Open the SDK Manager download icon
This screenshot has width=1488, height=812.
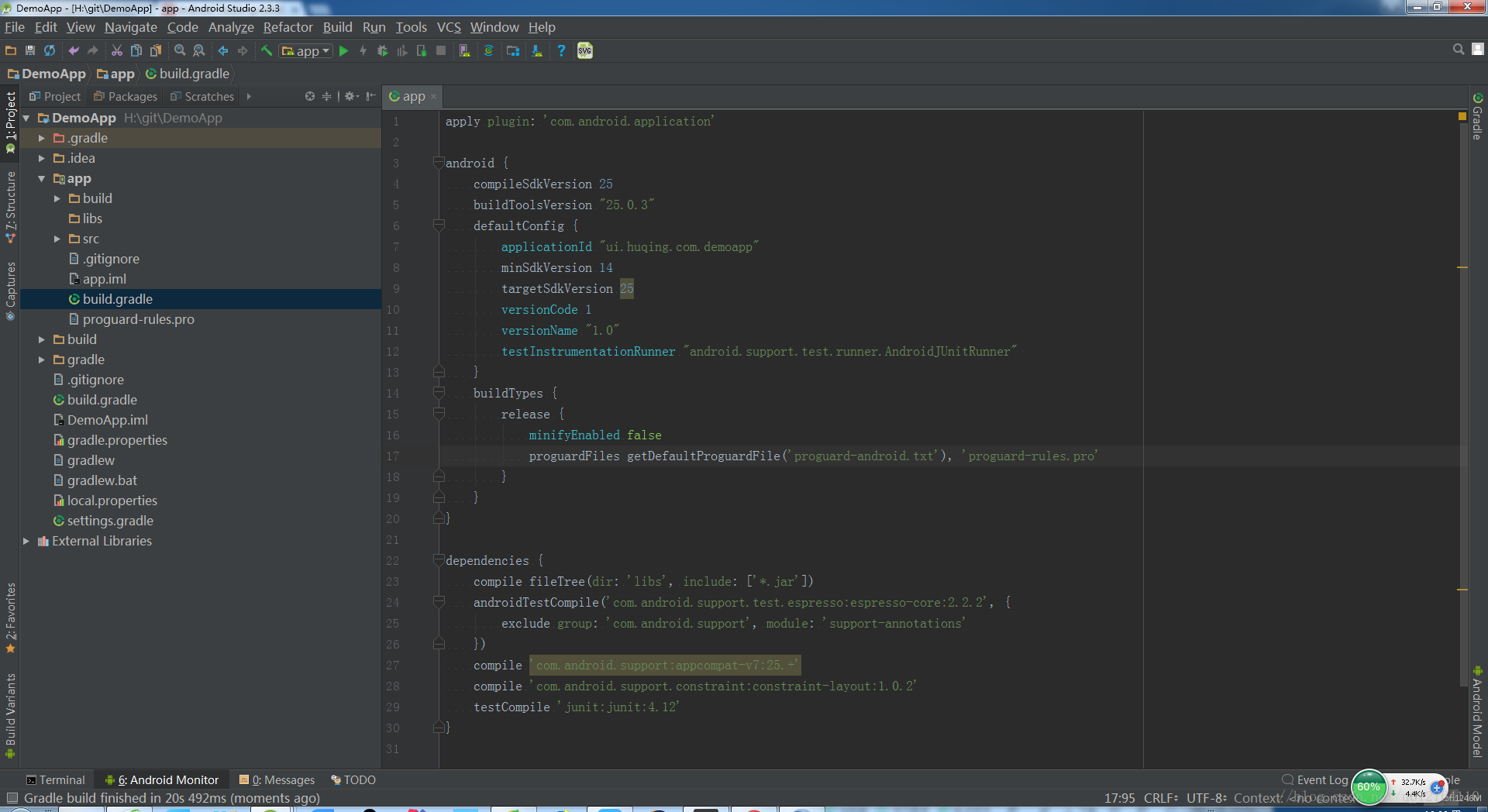[x=537, y=50]
